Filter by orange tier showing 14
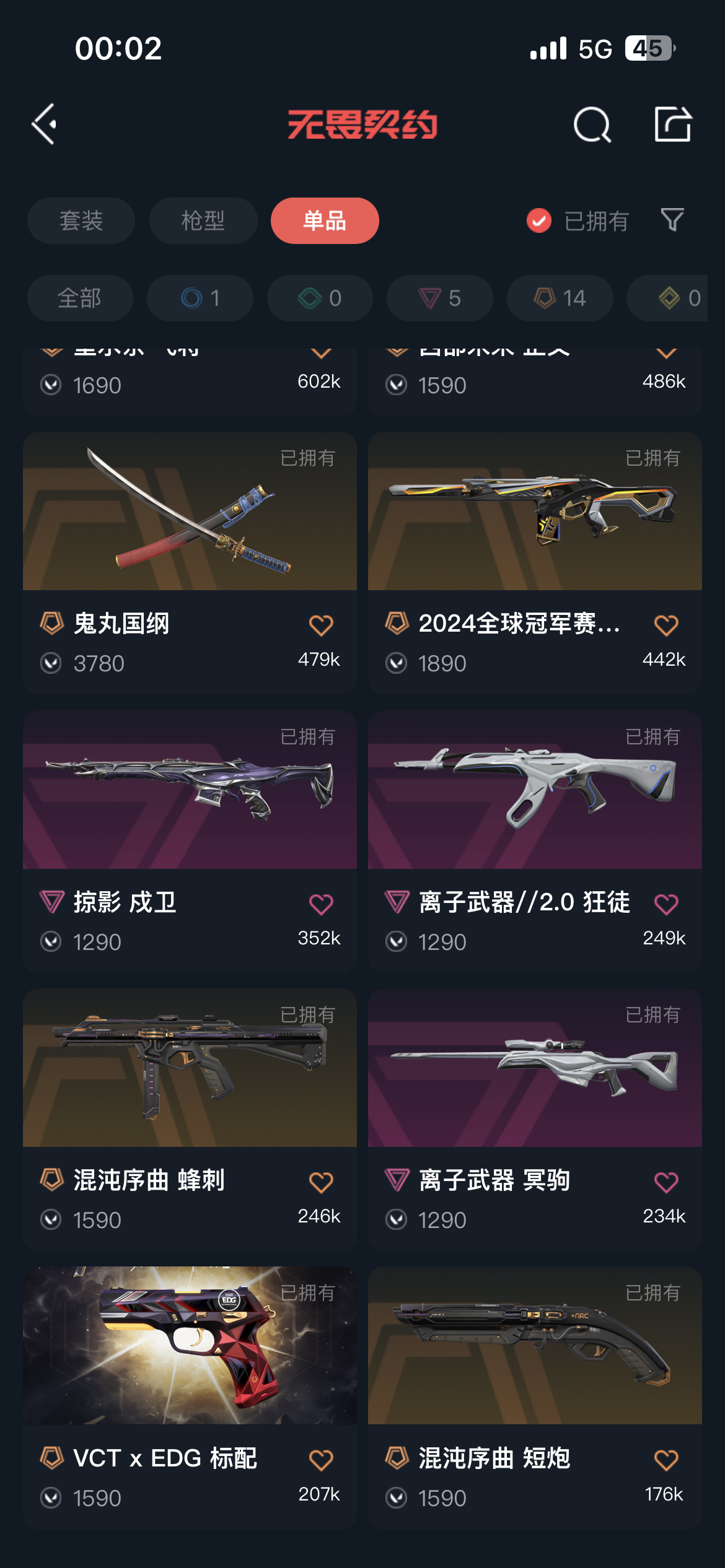 (x=560, y=298)
